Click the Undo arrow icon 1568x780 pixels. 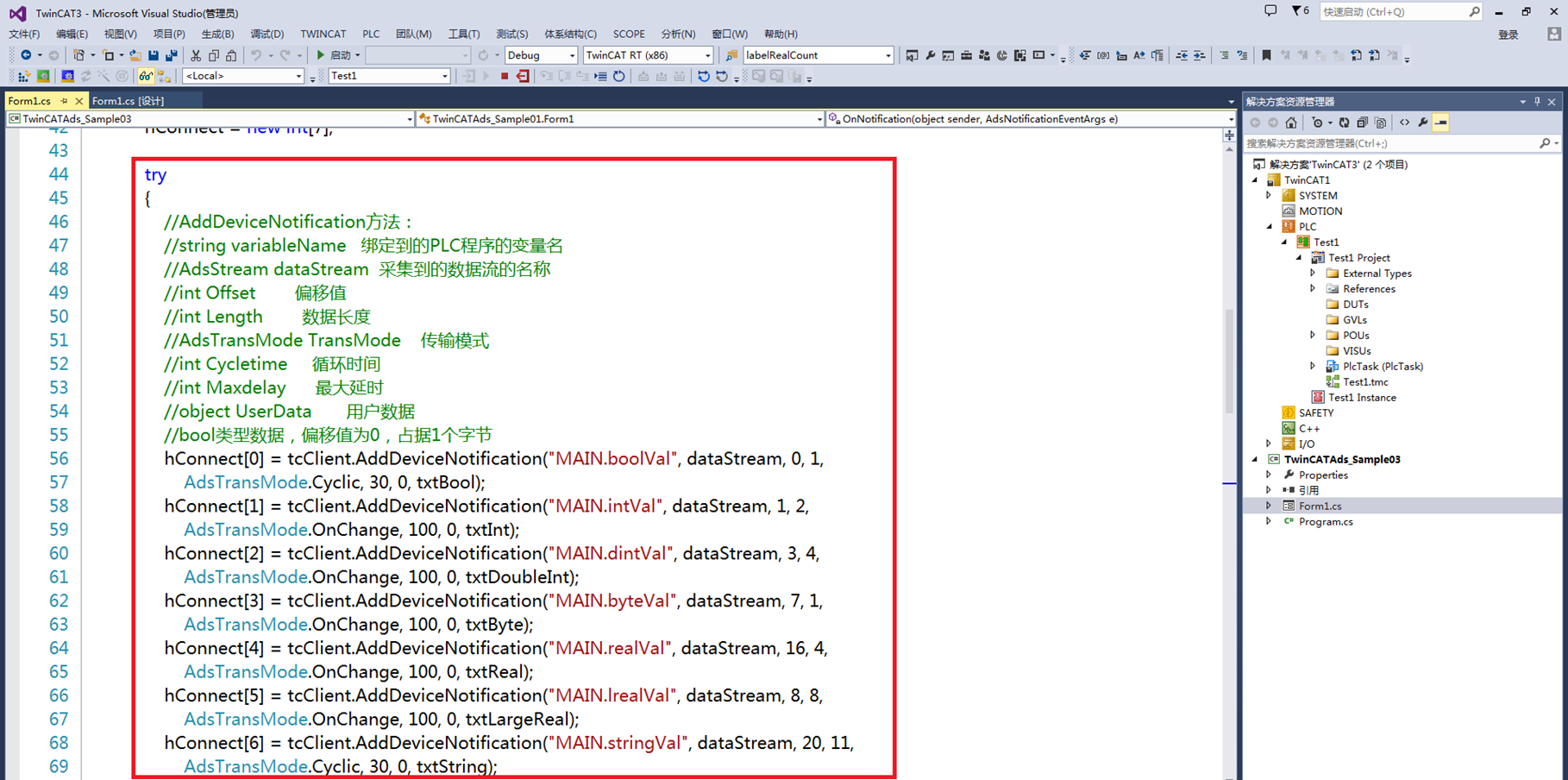pyautogui.click(x=256, y=55)
